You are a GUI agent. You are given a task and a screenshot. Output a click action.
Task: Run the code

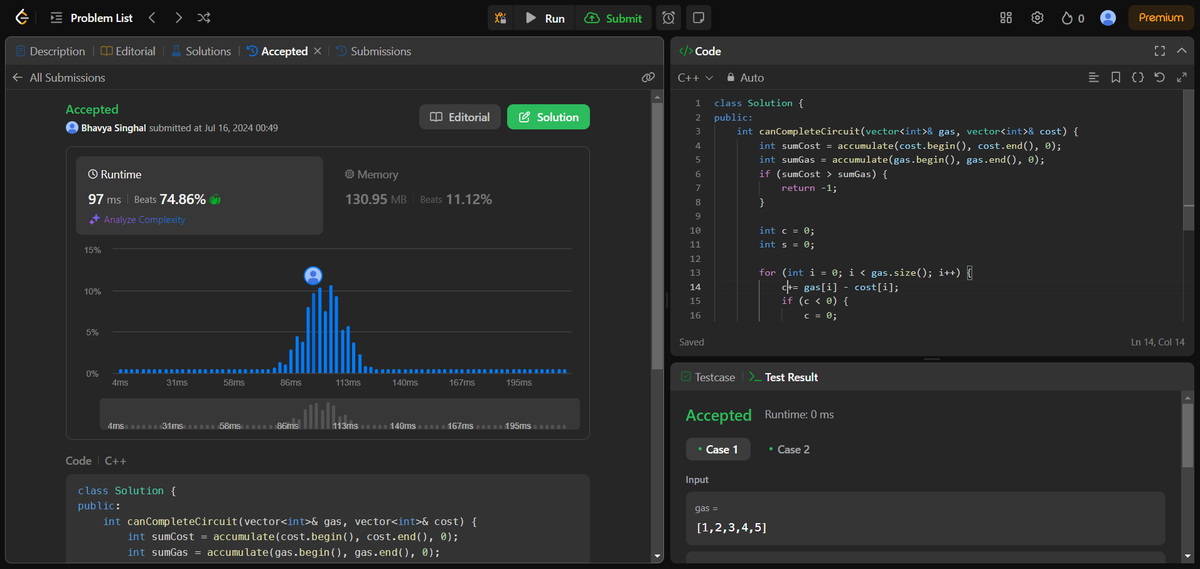click(545, 18)
